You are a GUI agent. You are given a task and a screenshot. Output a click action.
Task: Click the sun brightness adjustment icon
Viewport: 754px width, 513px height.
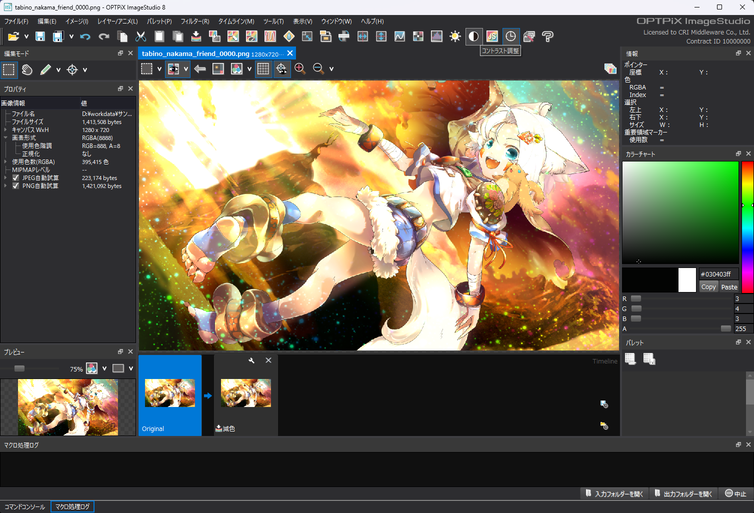point(455,36)
